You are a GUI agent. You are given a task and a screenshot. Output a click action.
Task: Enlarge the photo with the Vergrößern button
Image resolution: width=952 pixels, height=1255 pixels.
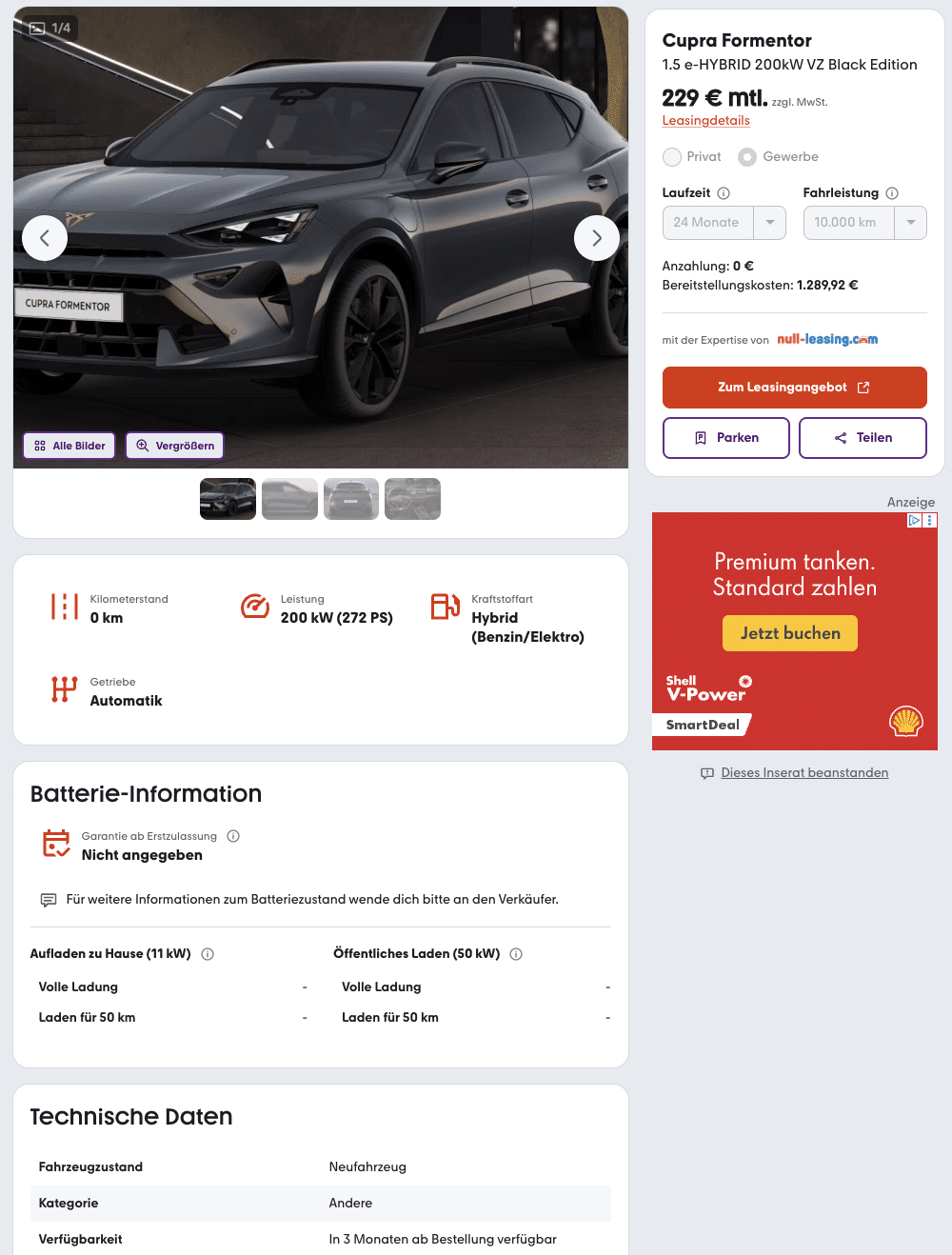[x=175, y=446]
